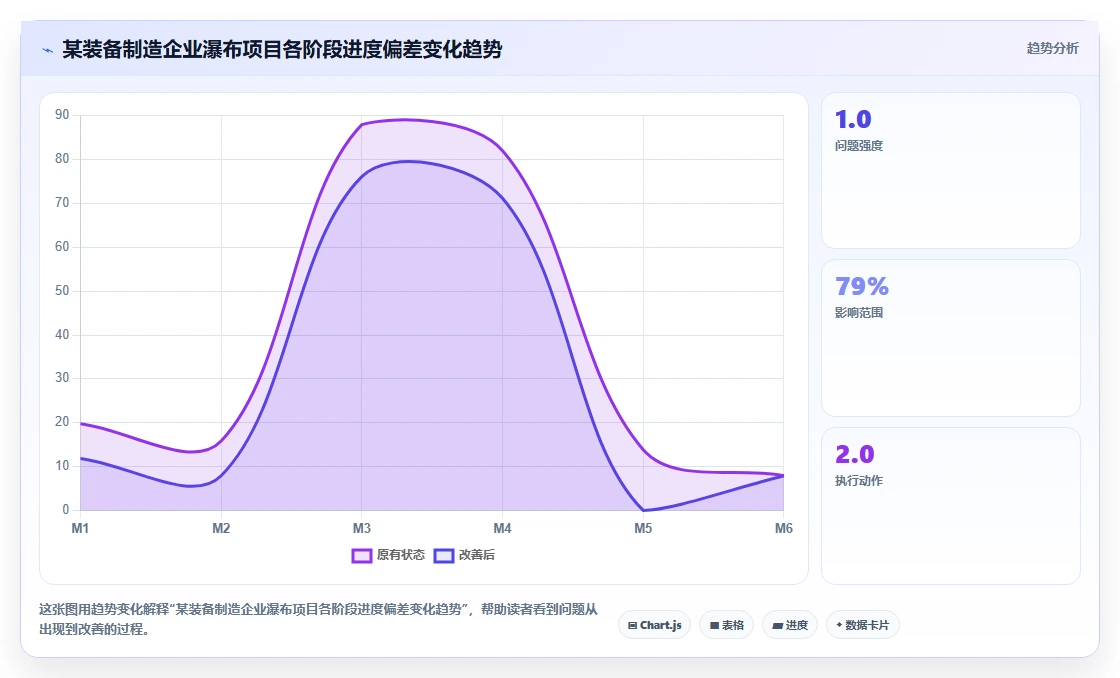Click the chart title 某装备制造企业瀑布项目各阶段进度偏差变化趋势

282,50
